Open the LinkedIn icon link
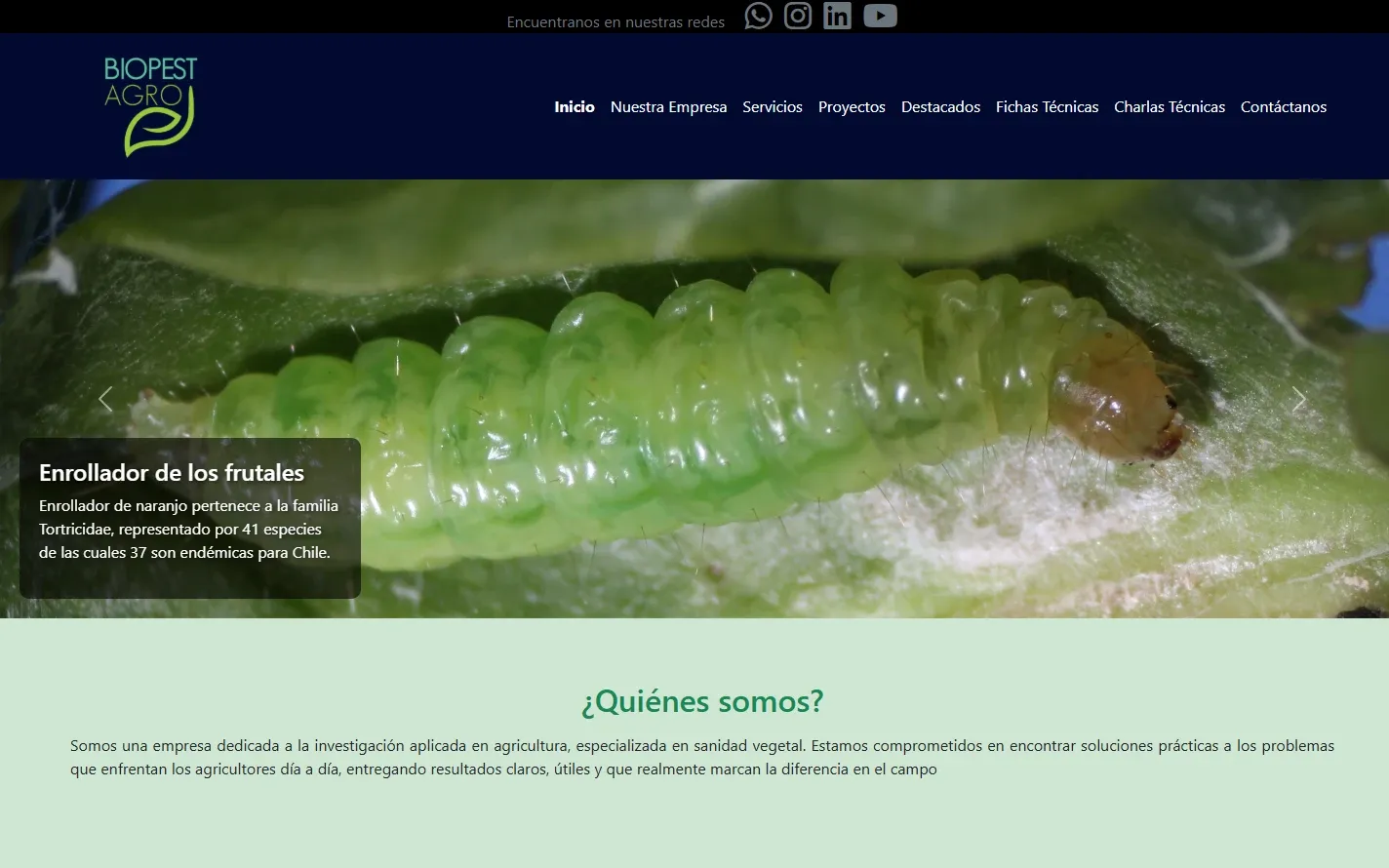Viewport: 1389px width, 868px height. click(x=837, y=16)
